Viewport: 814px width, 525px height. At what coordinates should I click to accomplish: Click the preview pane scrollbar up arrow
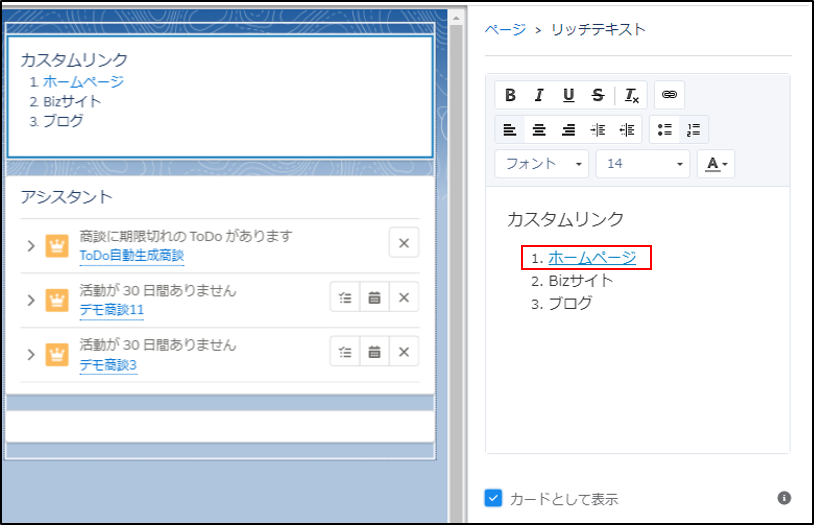(456, 18)
